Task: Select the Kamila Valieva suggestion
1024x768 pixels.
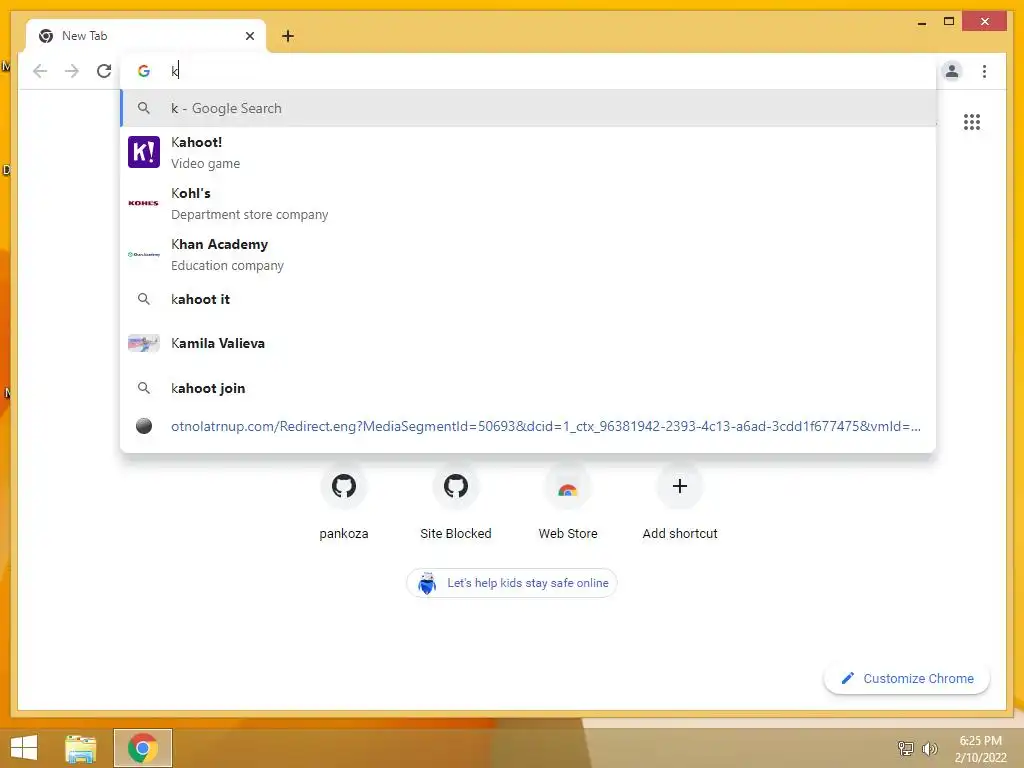Action: (x=528, y=344)
